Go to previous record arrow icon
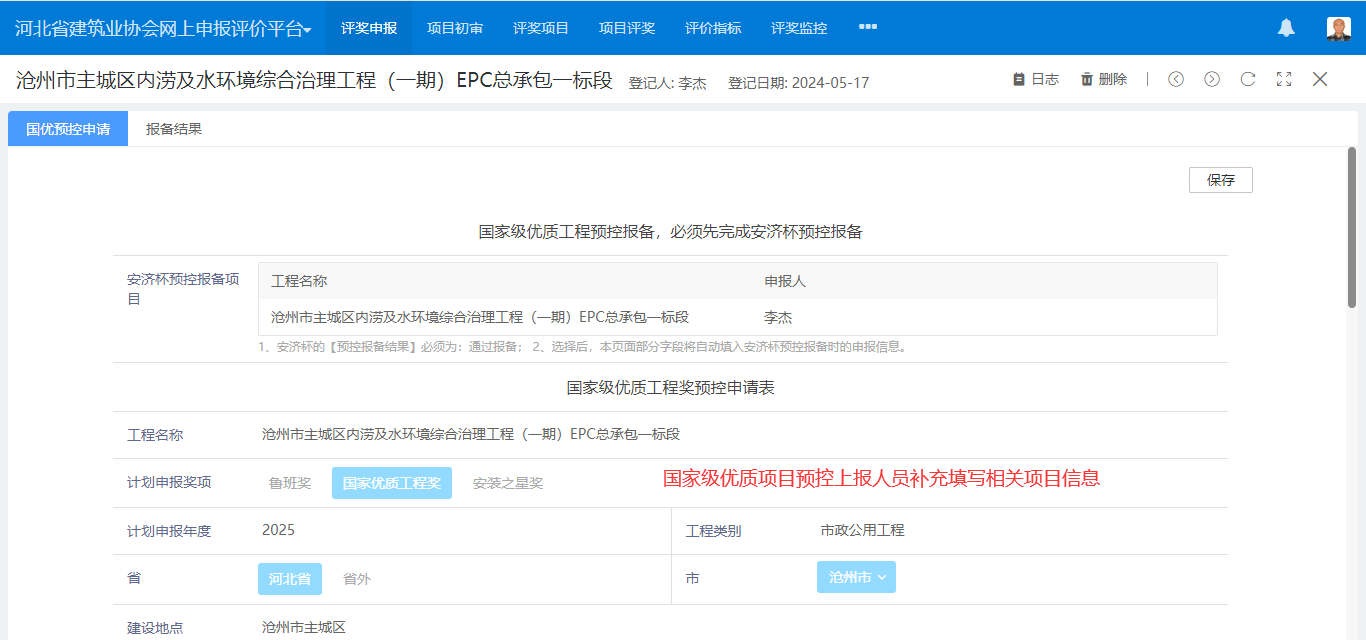1366x640 pixels. [1176, 79]
